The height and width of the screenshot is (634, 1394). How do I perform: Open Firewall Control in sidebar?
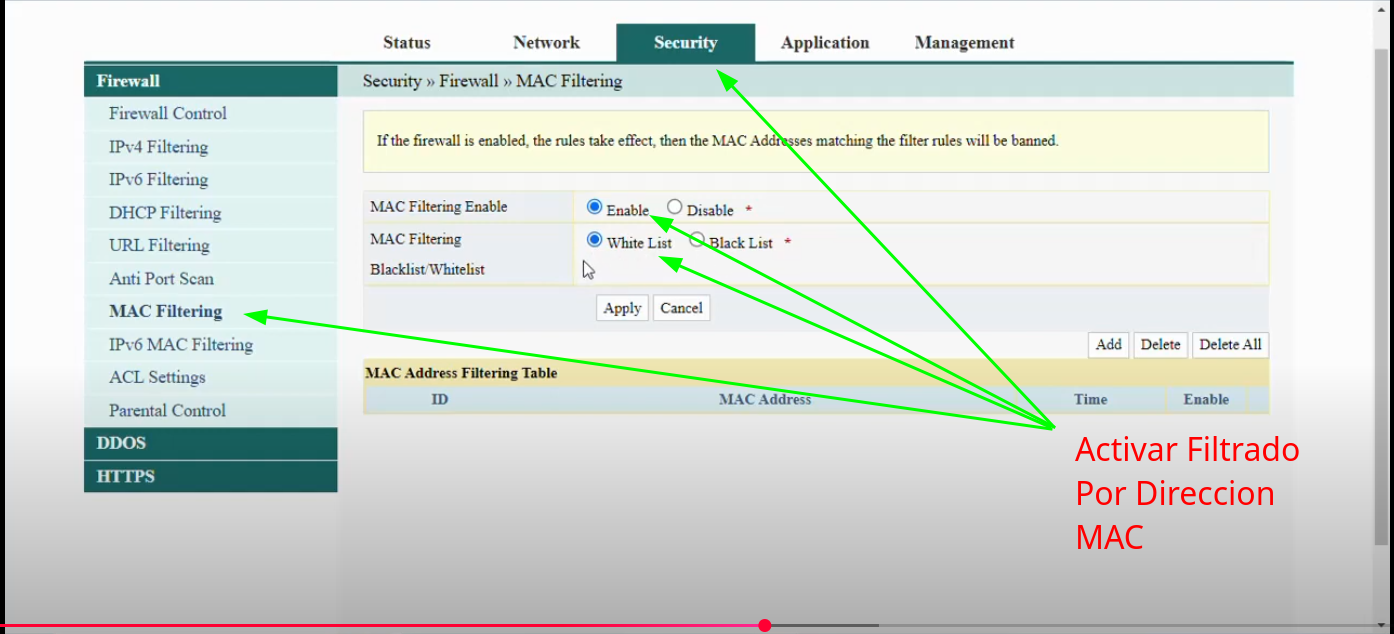coord(168,114)
